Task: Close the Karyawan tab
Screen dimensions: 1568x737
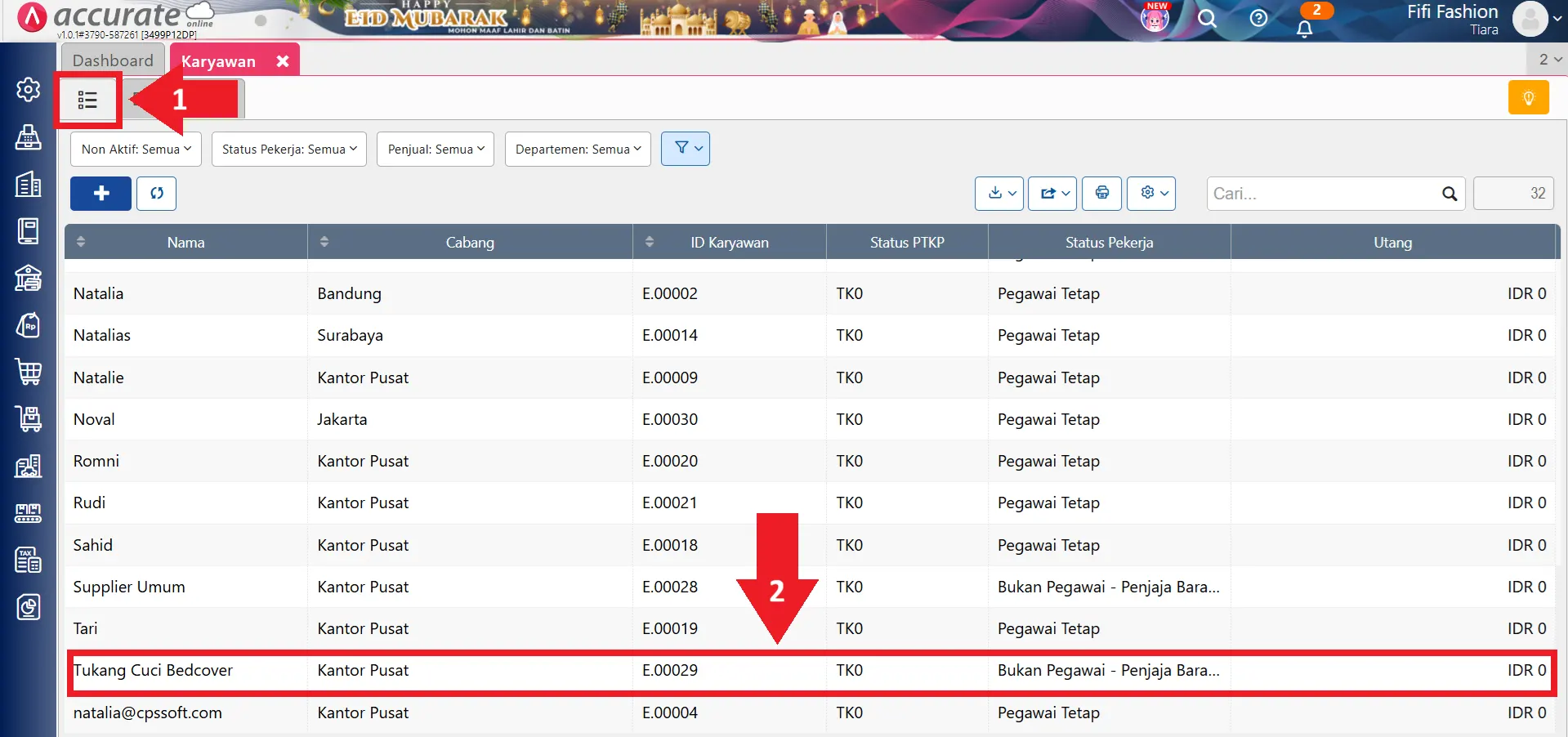Action: (283, 61)
